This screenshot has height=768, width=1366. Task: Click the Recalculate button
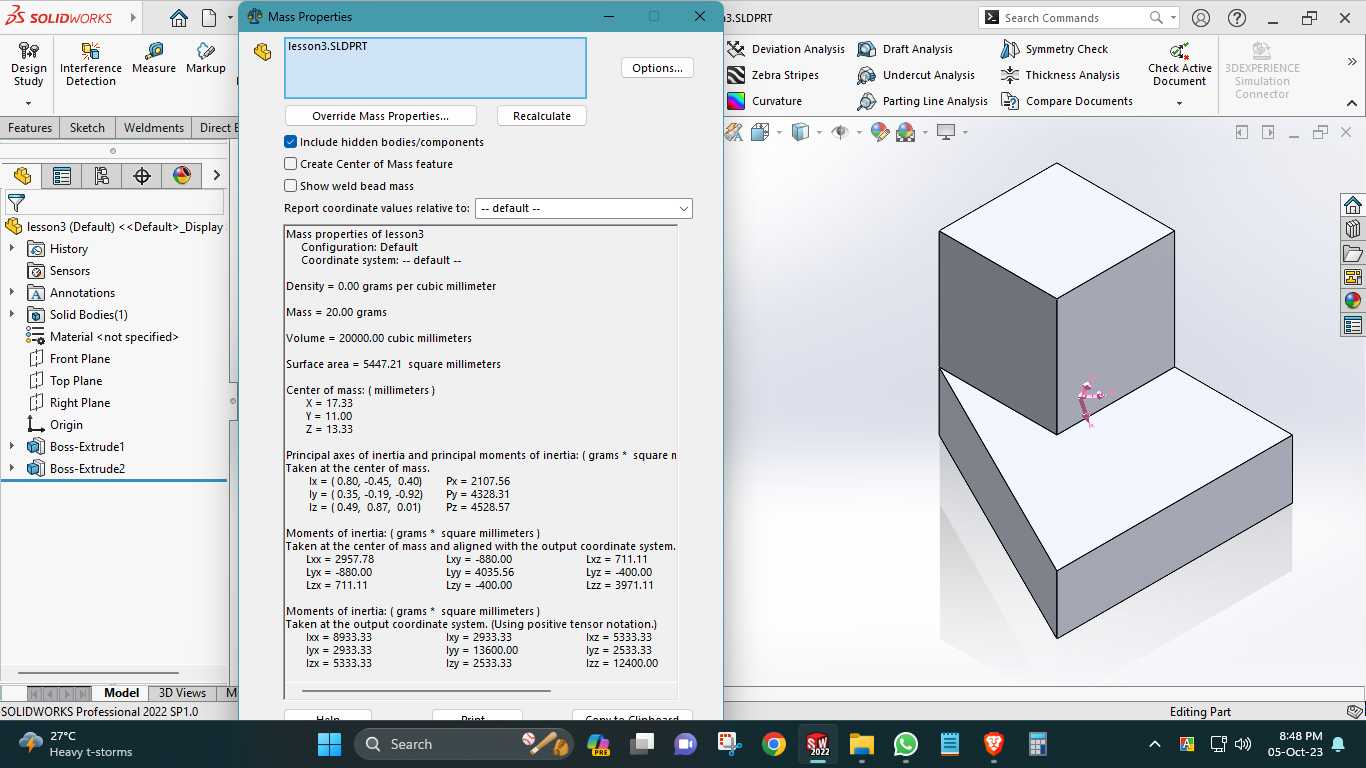click(542, 116)
